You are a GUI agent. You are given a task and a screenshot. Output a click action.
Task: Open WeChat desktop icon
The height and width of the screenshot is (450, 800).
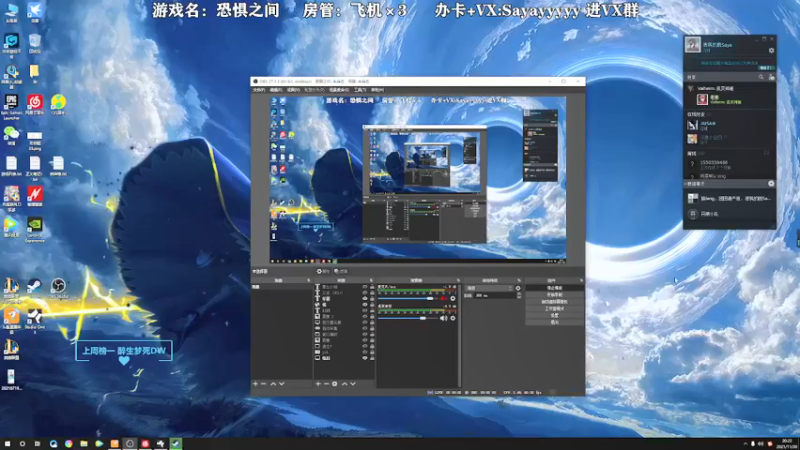click(11, 136)
